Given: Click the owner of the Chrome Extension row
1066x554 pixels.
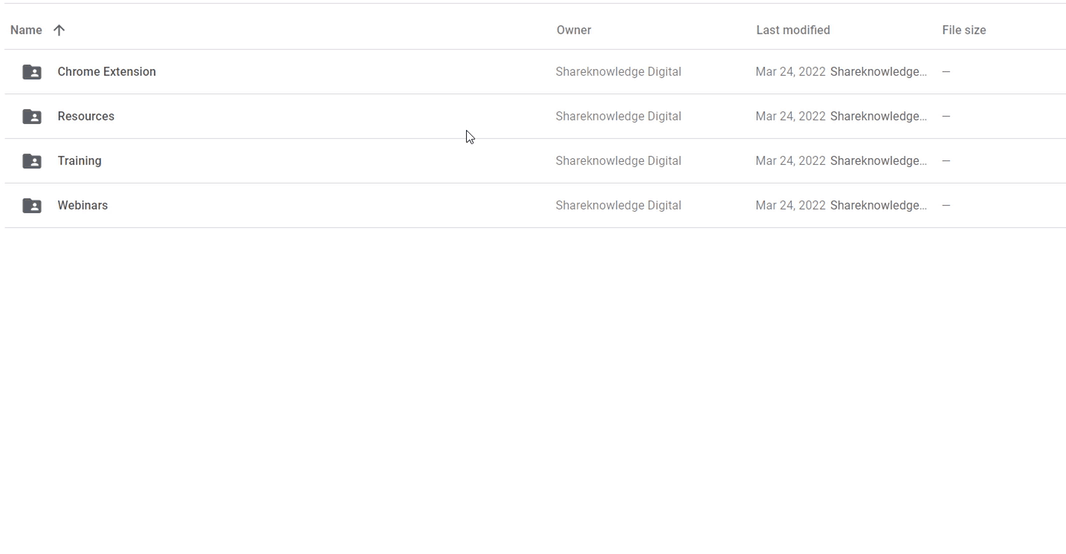Looking at the screenshot, I should coord(618,72).
